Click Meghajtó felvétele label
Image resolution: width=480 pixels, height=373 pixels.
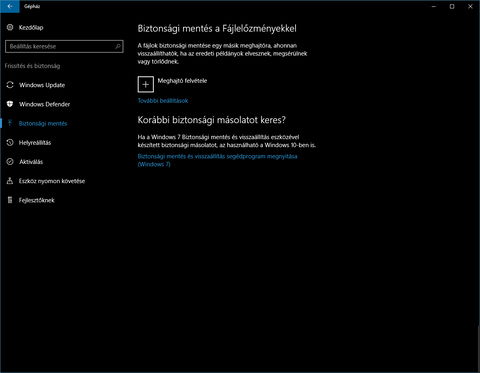pos(182,81)
